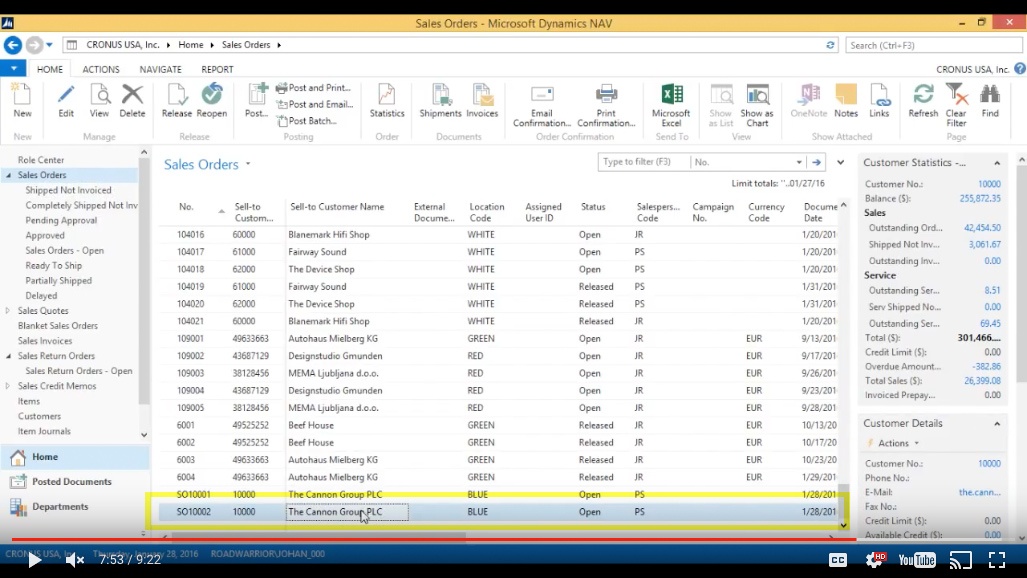Expand the Sales Credit Memos node
Screen dimensions: 1027x578
tap(8, 386)
